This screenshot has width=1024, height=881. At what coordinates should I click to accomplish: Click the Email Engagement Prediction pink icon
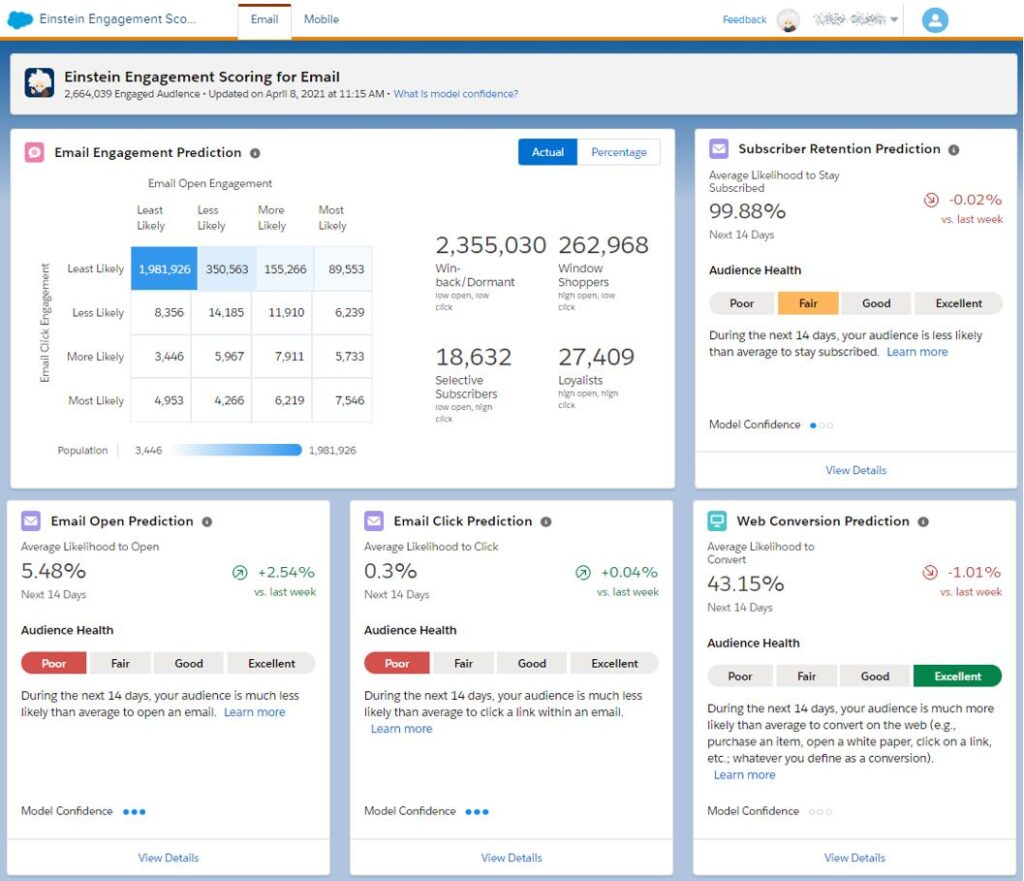pyautogui.click(x=34, y=152)
